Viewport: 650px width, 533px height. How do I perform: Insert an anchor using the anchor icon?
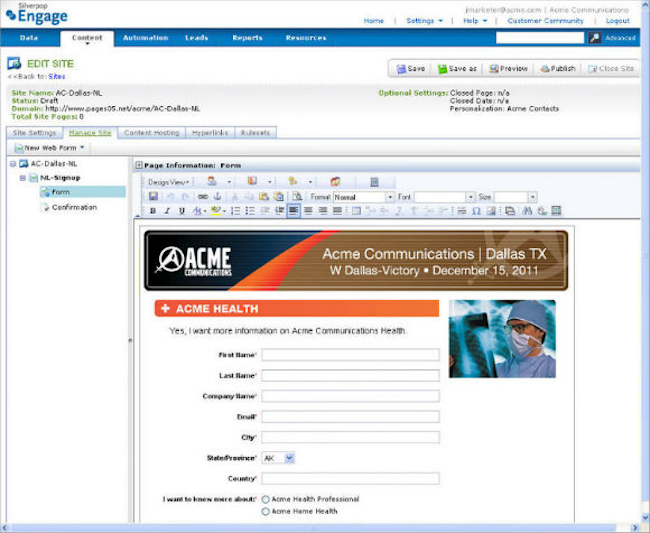pyautogui.click(x=217, y=197)
